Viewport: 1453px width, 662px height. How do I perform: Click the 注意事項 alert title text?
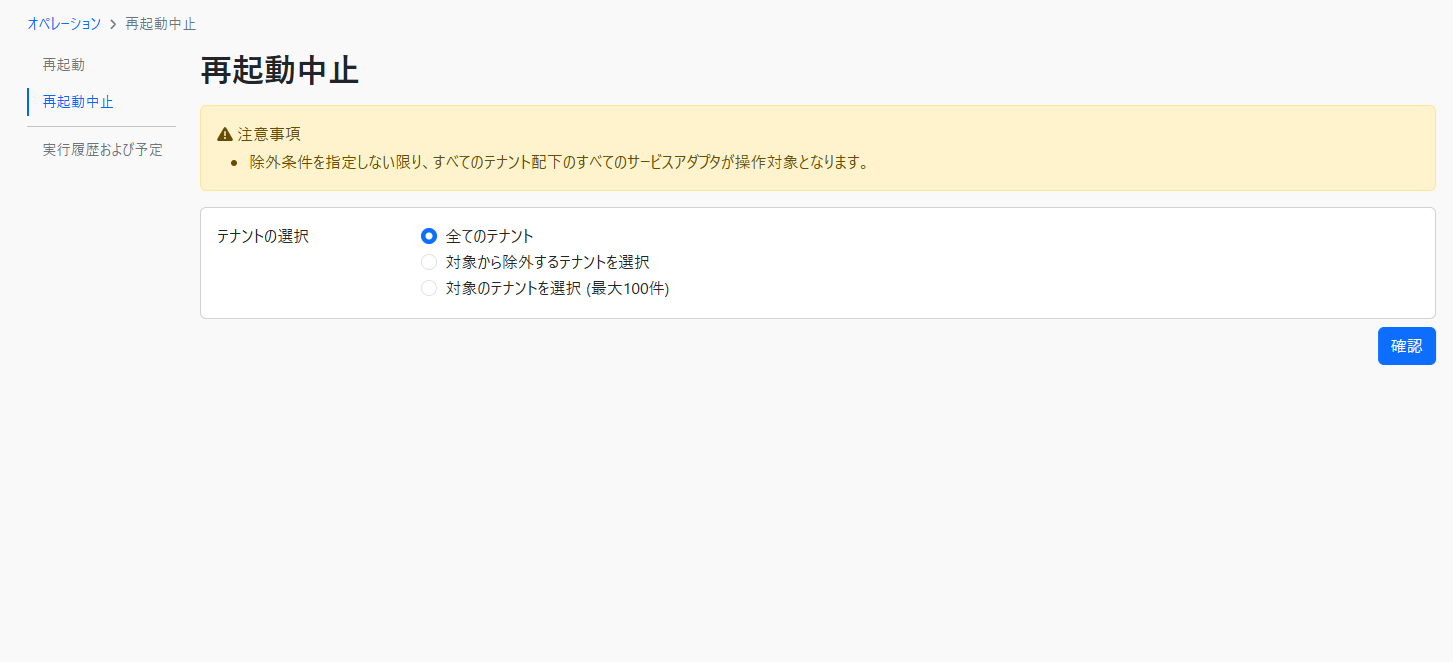coord(269,135)
